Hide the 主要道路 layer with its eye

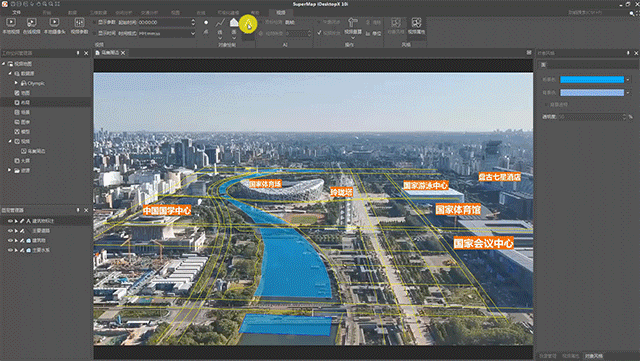click(10, 231)
